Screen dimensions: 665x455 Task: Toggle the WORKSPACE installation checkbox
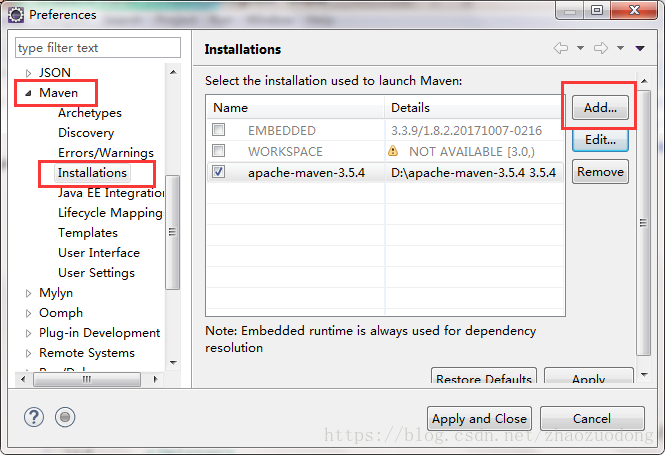(x=218, y=151)
